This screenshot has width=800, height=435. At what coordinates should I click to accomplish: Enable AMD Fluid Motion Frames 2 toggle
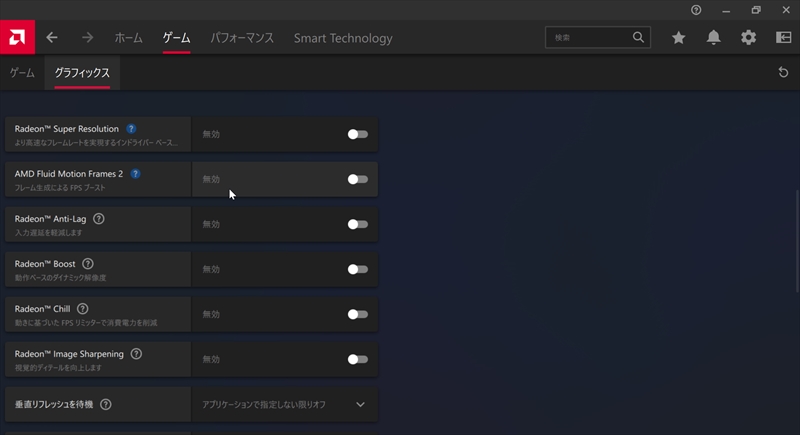click(x=358, y=179)
